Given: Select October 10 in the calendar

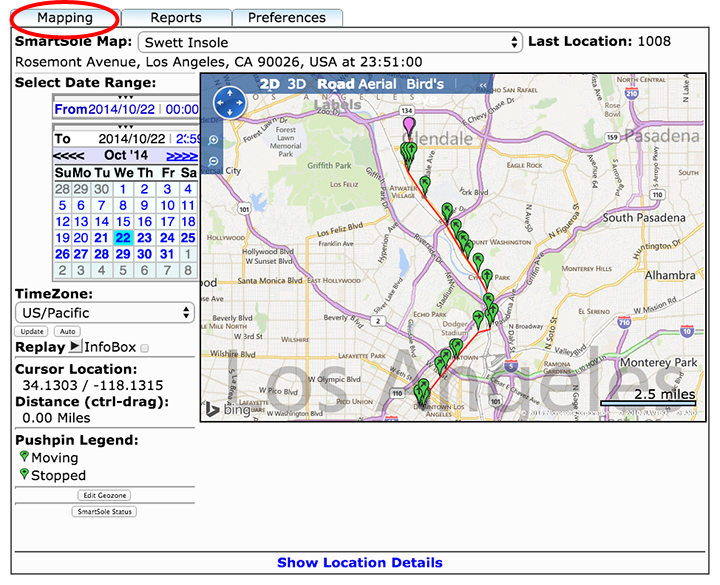Looking at the screenshot, I should tap(167, 205).
